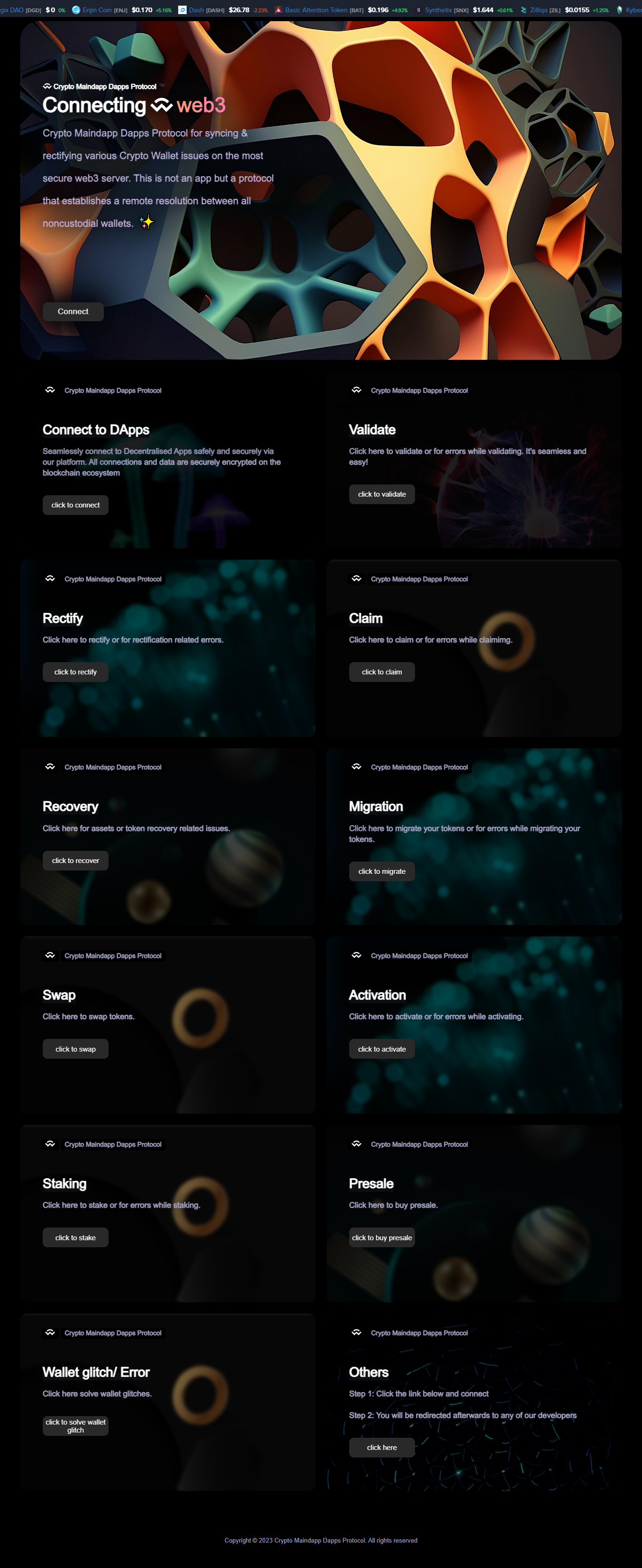Click the 'click to migrate' button
This screenshot has height=1568, width=642.
pyautogui.click(x=382, y=871)
